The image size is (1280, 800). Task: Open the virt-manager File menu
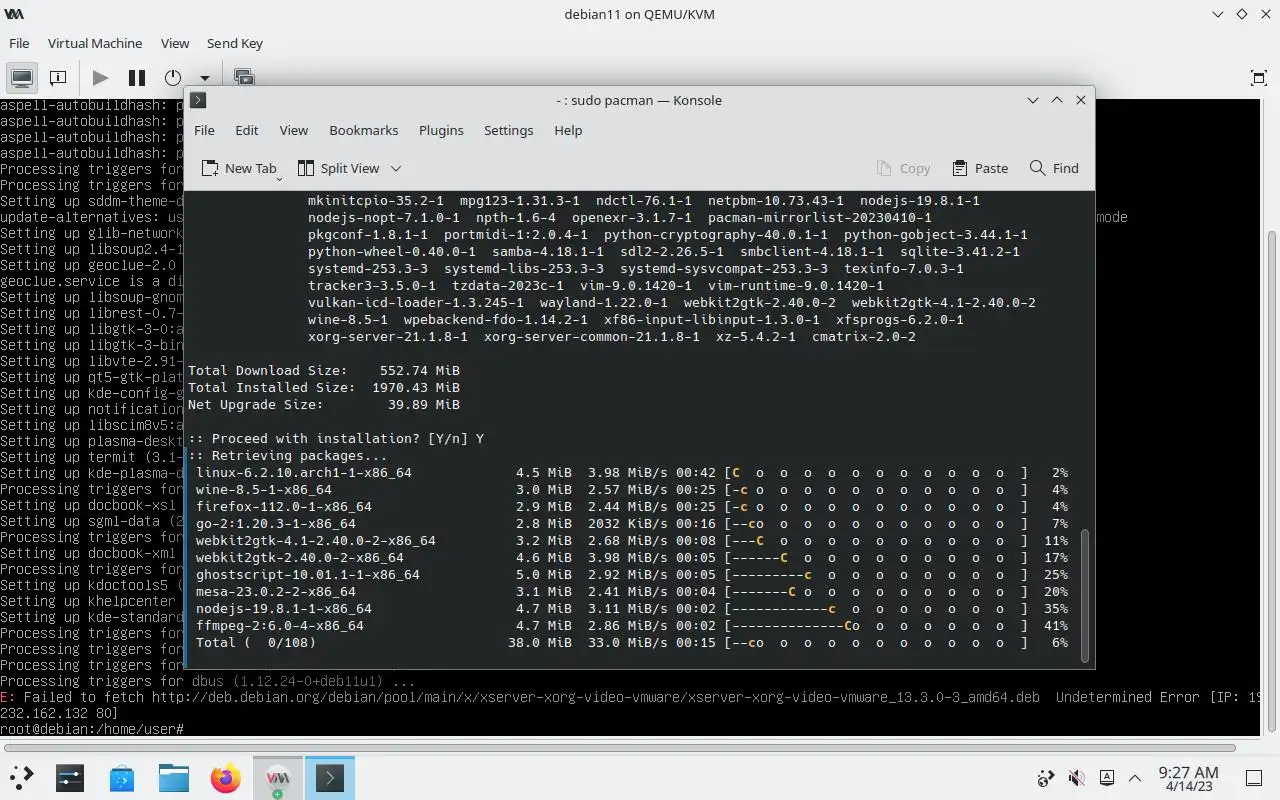(x=19, y=43)
